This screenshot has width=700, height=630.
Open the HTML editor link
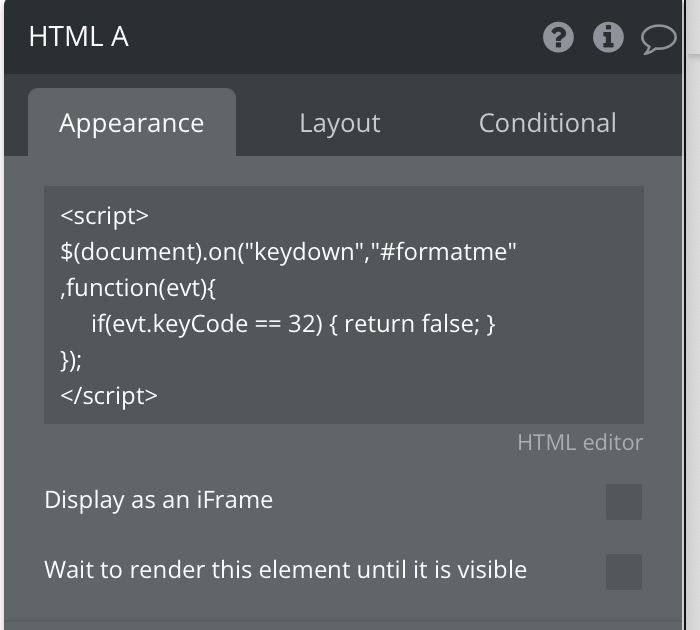pos(580,442)
